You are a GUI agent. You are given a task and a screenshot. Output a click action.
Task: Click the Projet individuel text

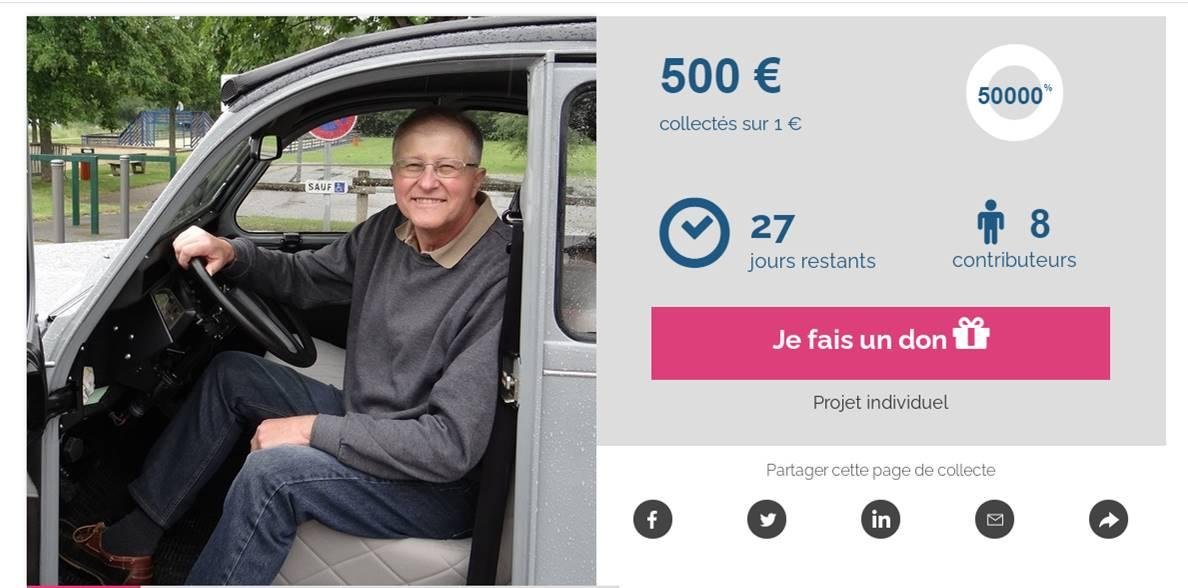pos(880,402)
